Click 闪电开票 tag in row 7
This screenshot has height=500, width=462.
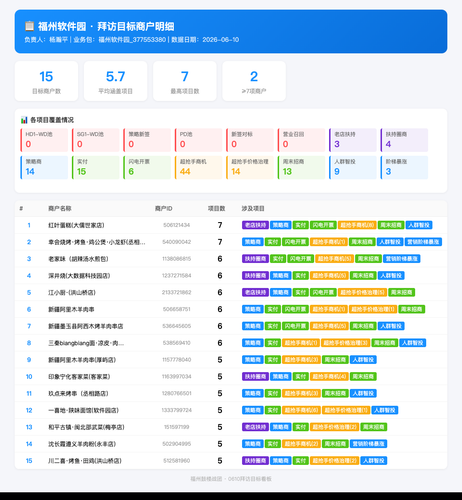coord(295,326)
